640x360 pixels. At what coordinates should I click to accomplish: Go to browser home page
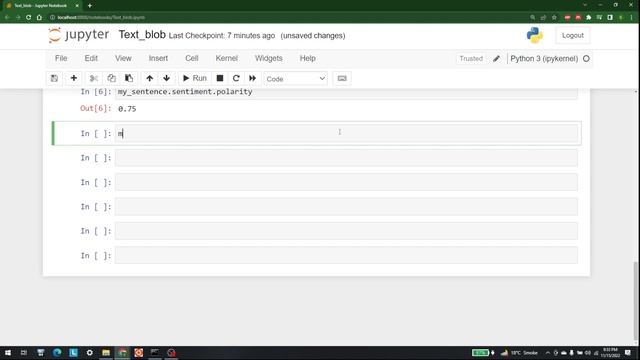[39, 18]
